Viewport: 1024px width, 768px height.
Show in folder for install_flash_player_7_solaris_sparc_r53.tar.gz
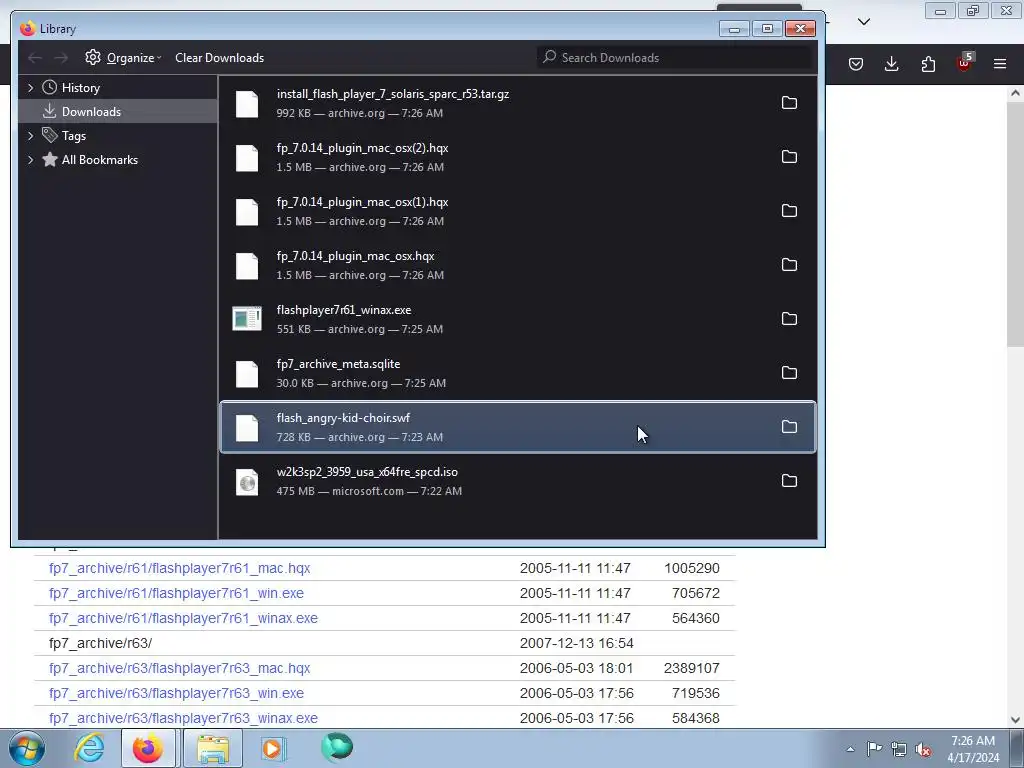coord(789,103)
